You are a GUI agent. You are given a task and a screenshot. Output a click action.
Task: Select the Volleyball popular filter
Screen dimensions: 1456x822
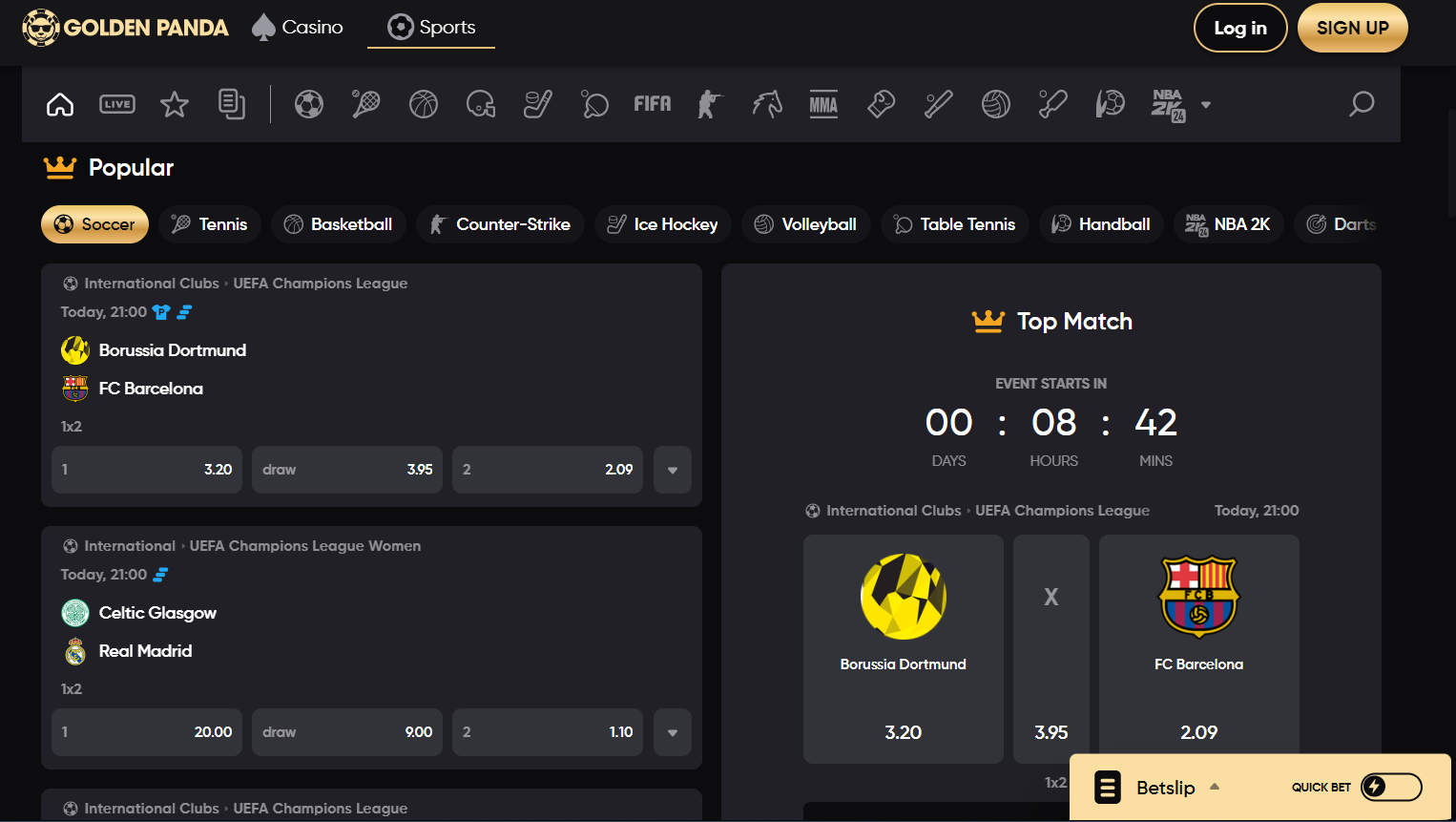806,224
